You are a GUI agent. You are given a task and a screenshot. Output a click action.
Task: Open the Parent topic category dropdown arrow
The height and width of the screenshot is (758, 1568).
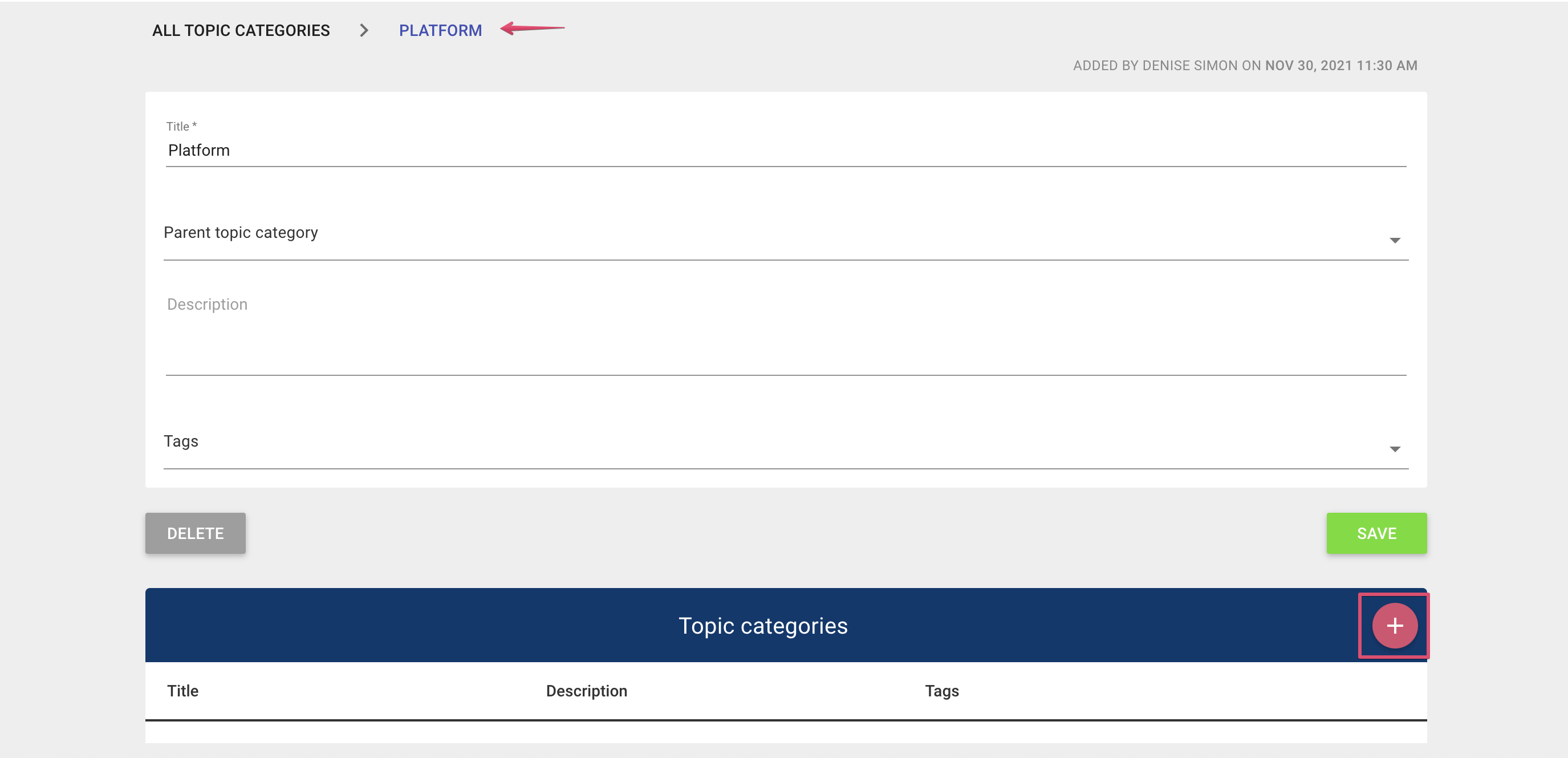[1395, 241]
